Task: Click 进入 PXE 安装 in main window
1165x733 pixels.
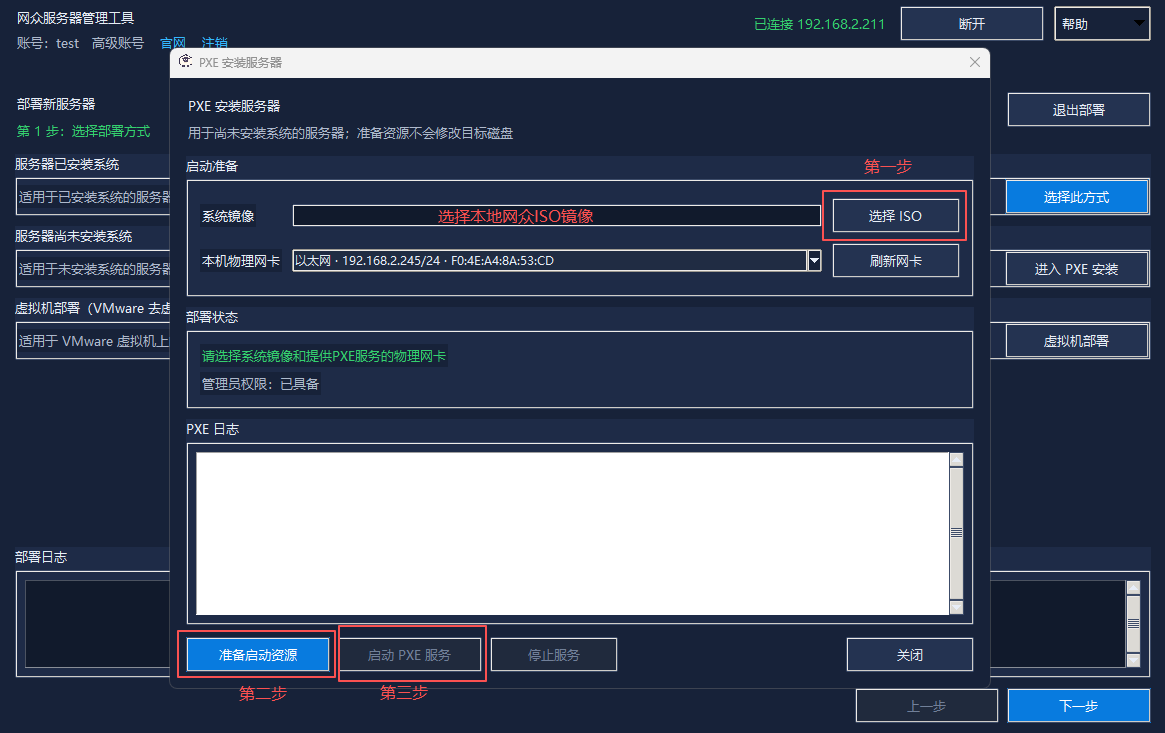Action: [1077, 269]
